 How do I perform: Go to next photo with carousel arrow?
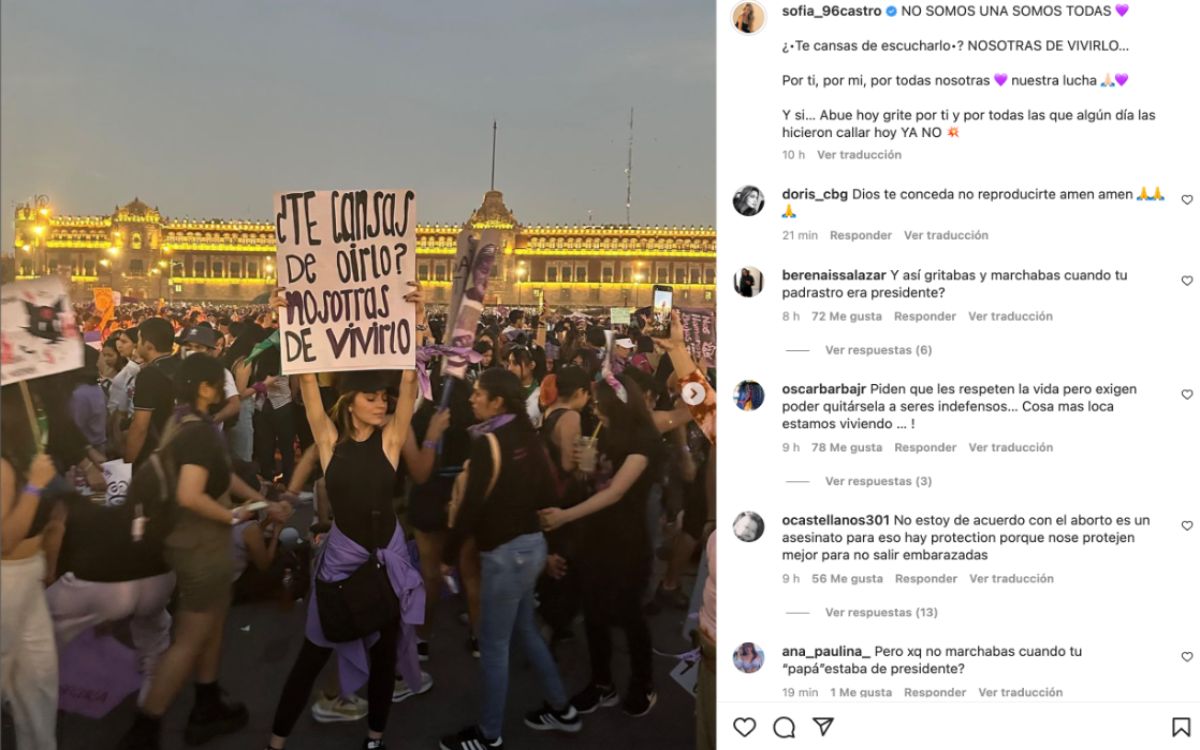[693, 394]
